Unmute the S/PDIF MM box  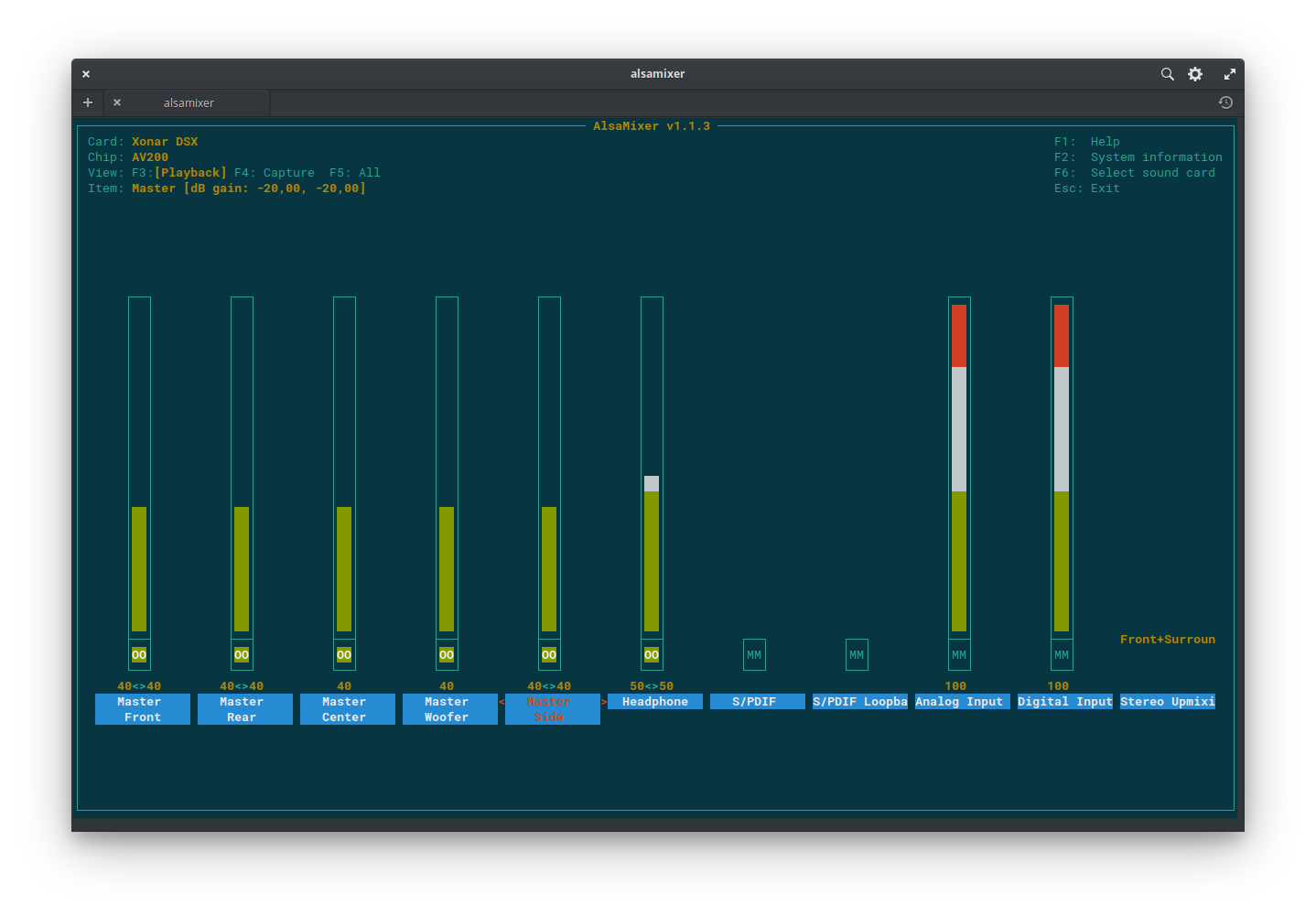point(754,654)
